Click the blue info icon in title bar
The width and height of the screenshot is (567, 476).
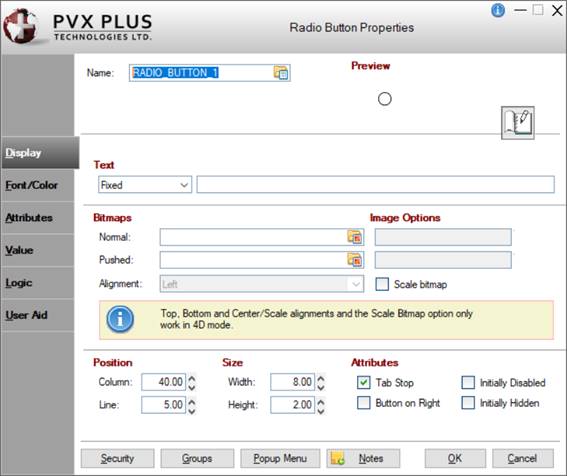pyautogui.click(x=498, y=10)
